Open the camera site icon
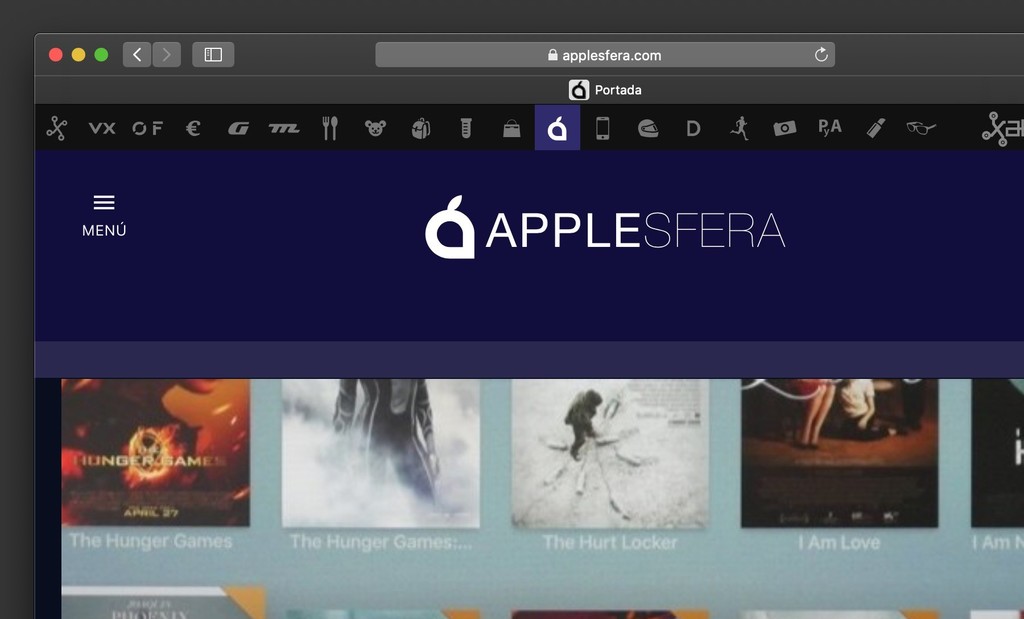Screen dimensions: 1024x619 [784, 128]
